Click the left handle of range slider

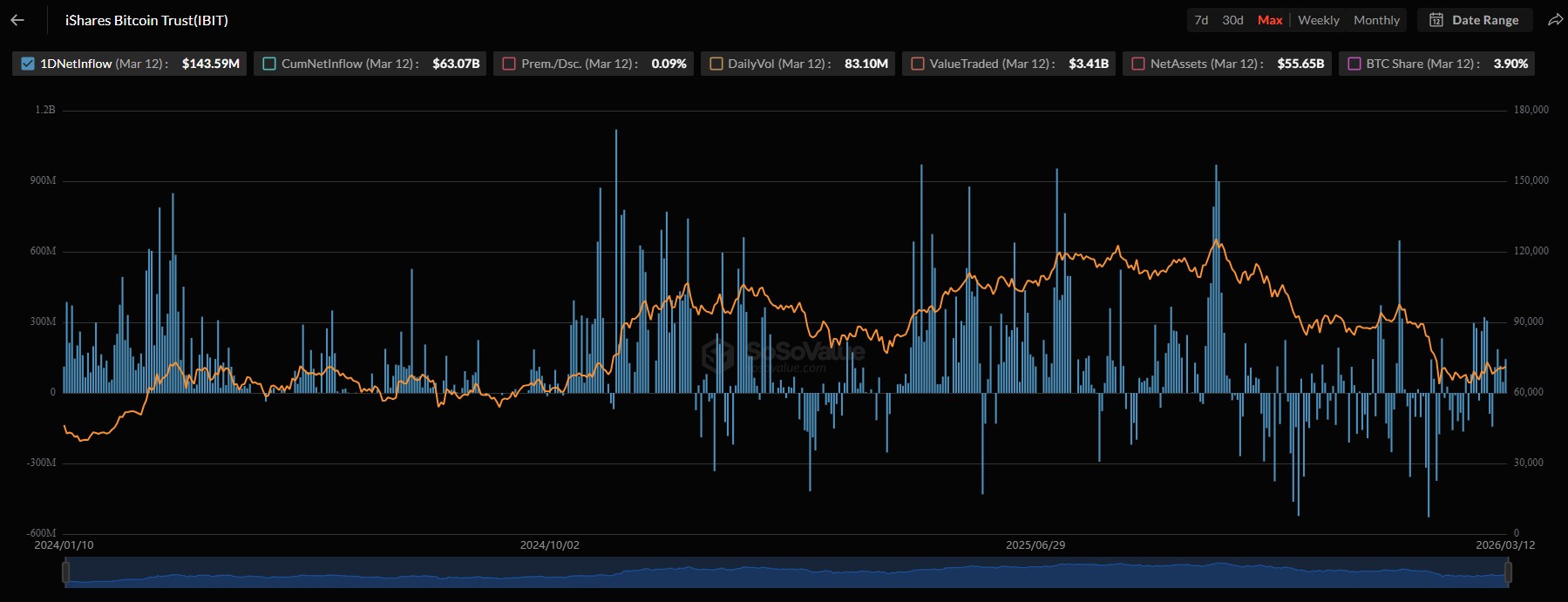click(x=65, y=572)
